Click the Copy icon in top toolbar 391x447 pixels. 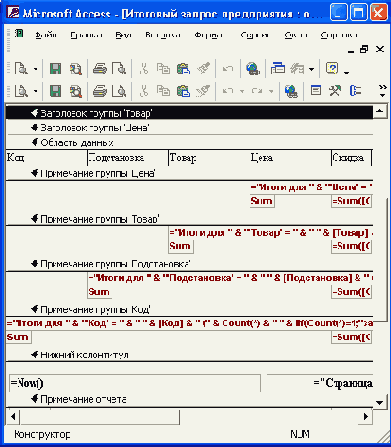point(163,69)
